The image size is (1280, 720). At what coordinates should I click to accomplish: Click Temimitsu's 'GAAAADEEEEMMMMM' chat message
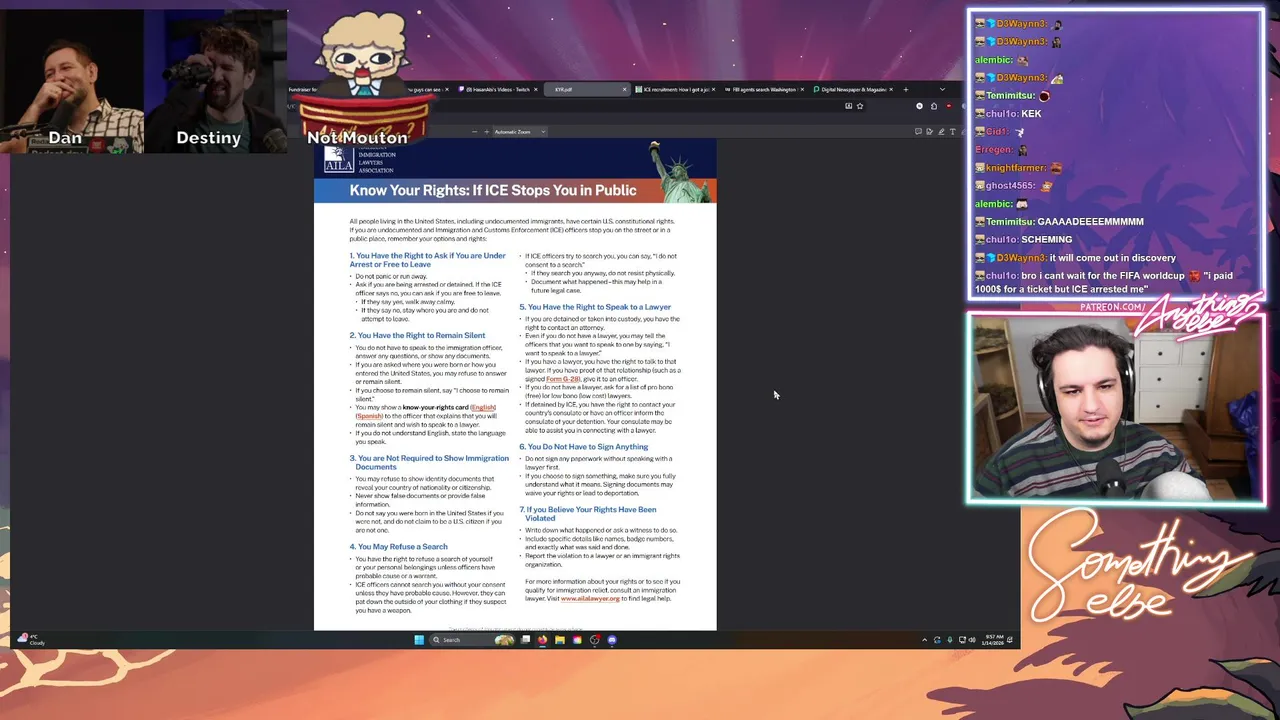[x=1090, y=222]
